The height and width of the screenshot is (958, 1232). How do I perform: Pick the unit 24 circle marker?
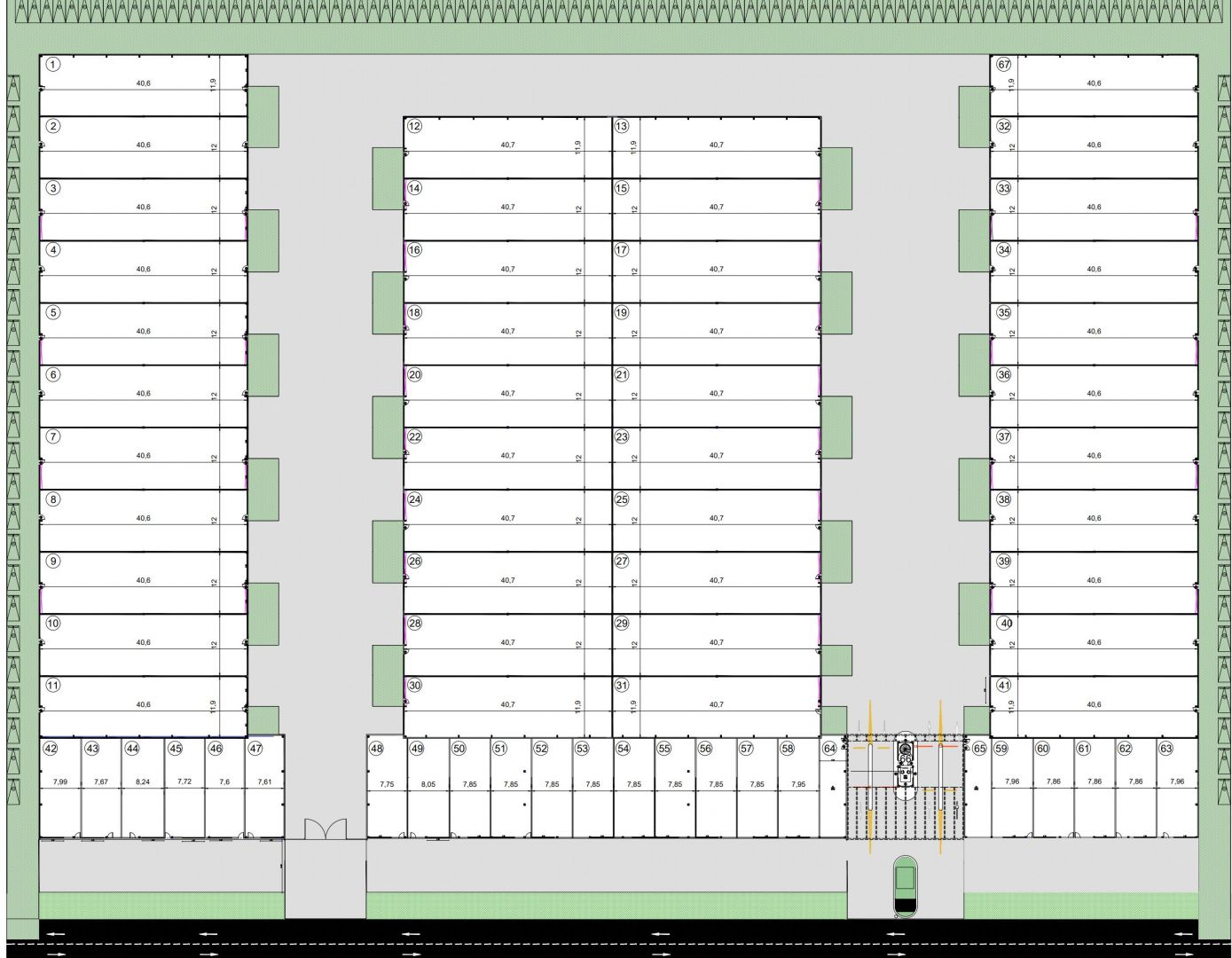click(414, 499)
